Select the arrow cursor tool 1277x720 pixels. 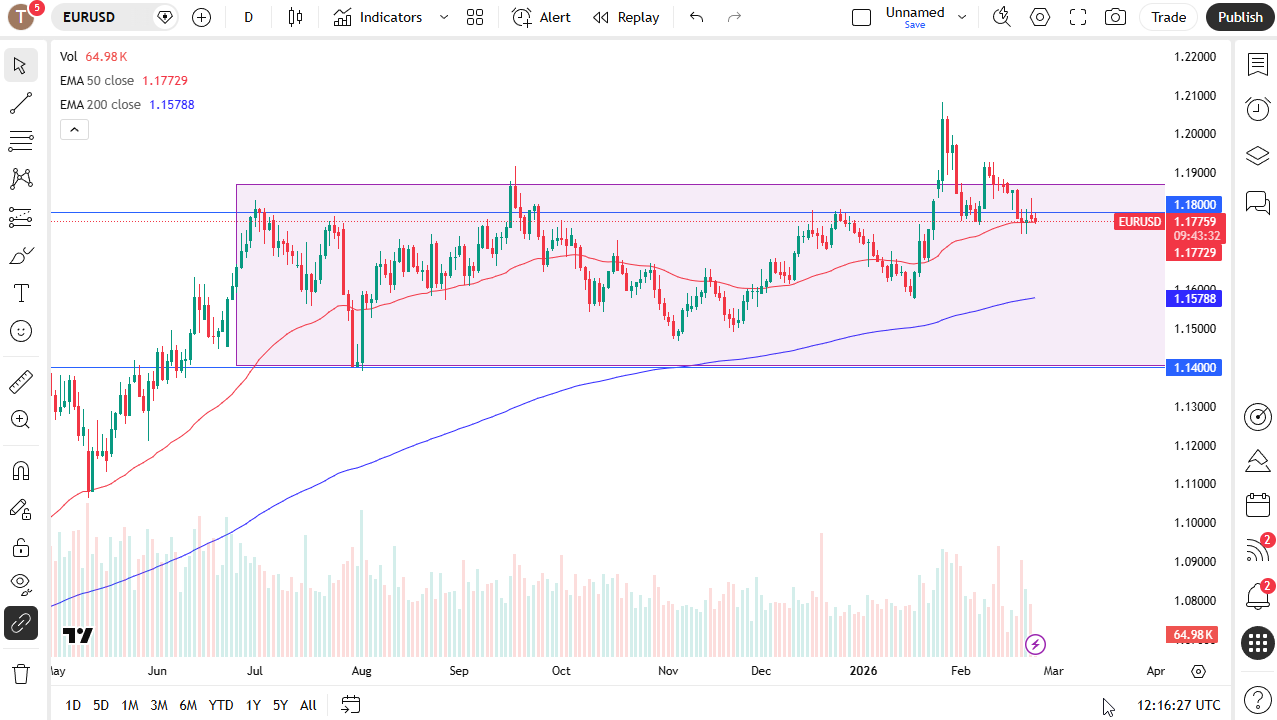(x=20, y=66)
